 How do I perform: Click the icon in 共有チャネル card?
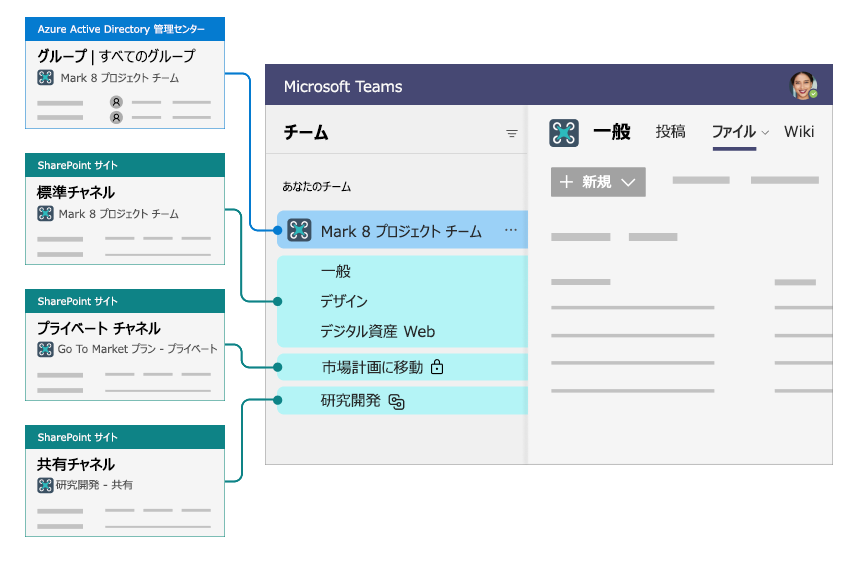[45, 485]
